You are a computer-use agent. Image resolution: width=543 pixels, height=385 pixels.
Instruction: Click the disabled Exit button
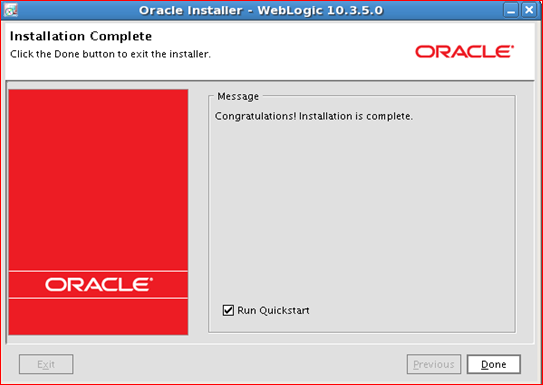(46, 364)
